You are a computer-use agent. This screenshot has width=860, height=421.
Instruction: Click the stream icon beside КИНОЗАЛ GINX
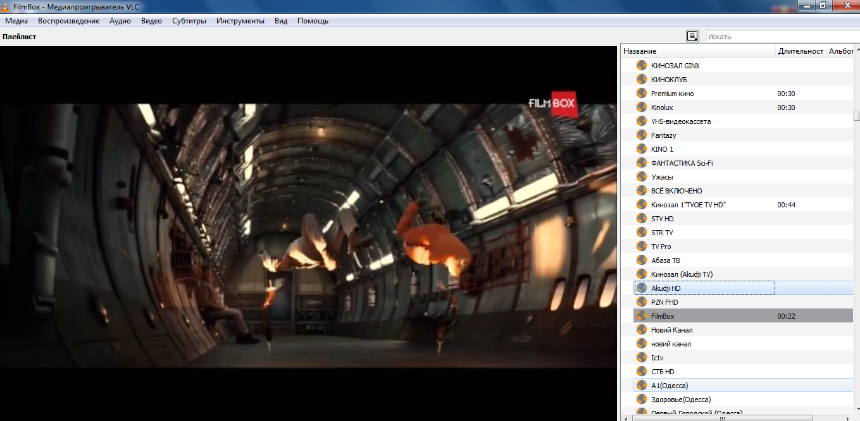[641, 65]
